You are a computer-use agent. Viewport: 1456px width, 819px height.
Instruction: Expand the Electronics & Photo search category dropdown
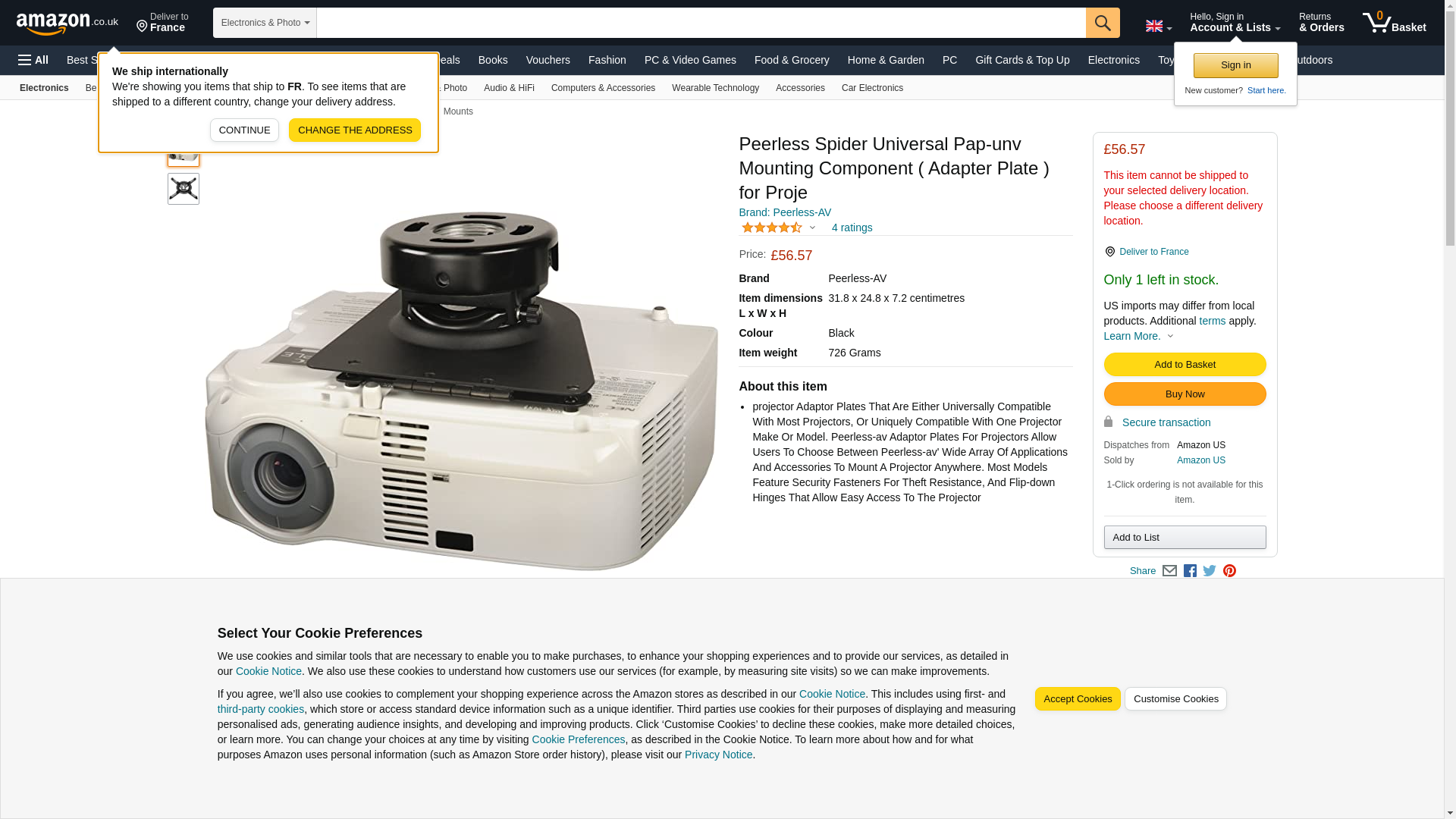pyautogui.click(x=265, y=23)
